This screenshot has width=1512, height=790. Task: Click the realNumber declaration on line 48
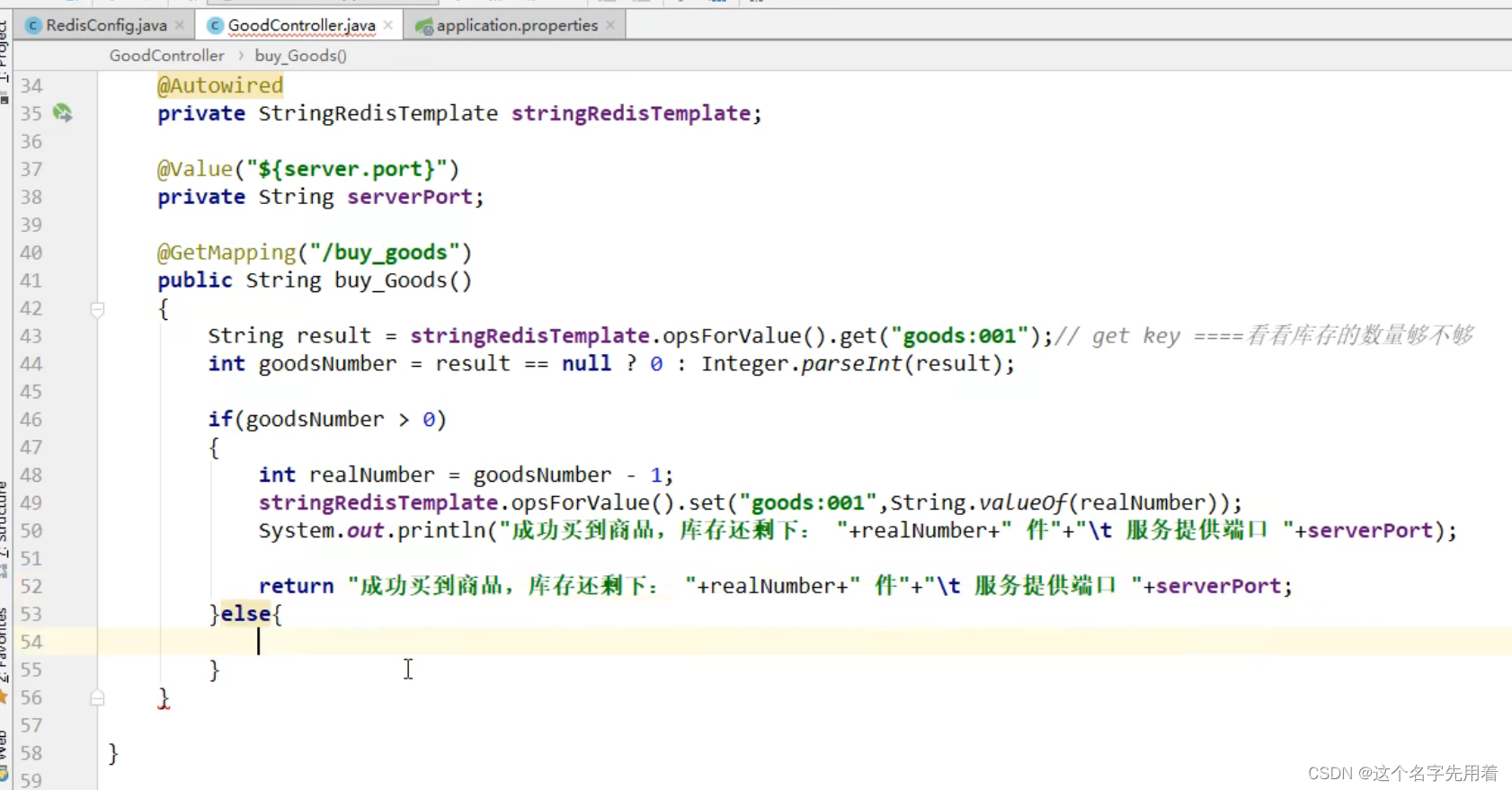click(x=371, y=475)
